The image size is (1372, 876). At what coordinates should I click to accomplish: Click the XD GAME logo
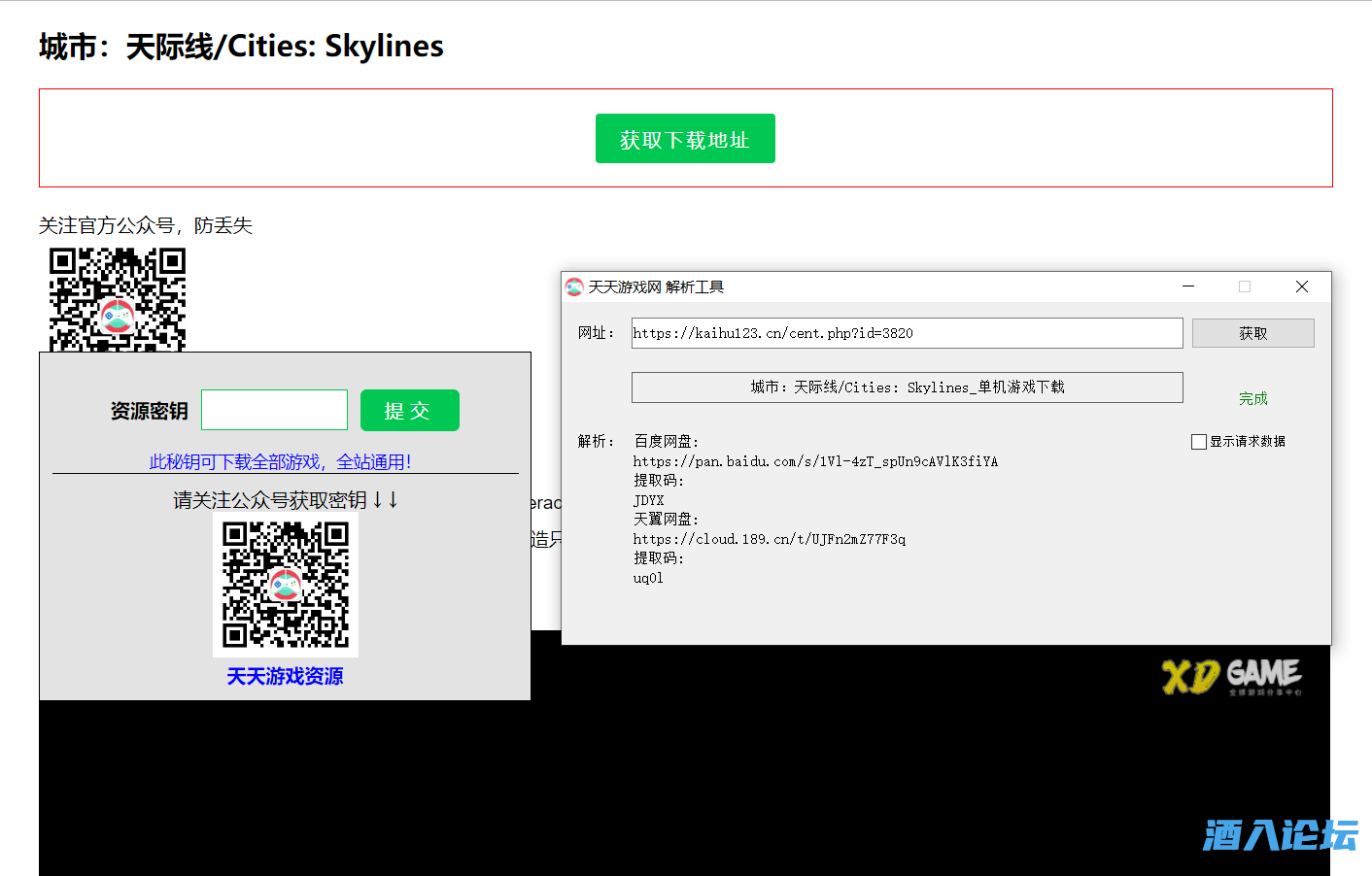(1231, 676)
